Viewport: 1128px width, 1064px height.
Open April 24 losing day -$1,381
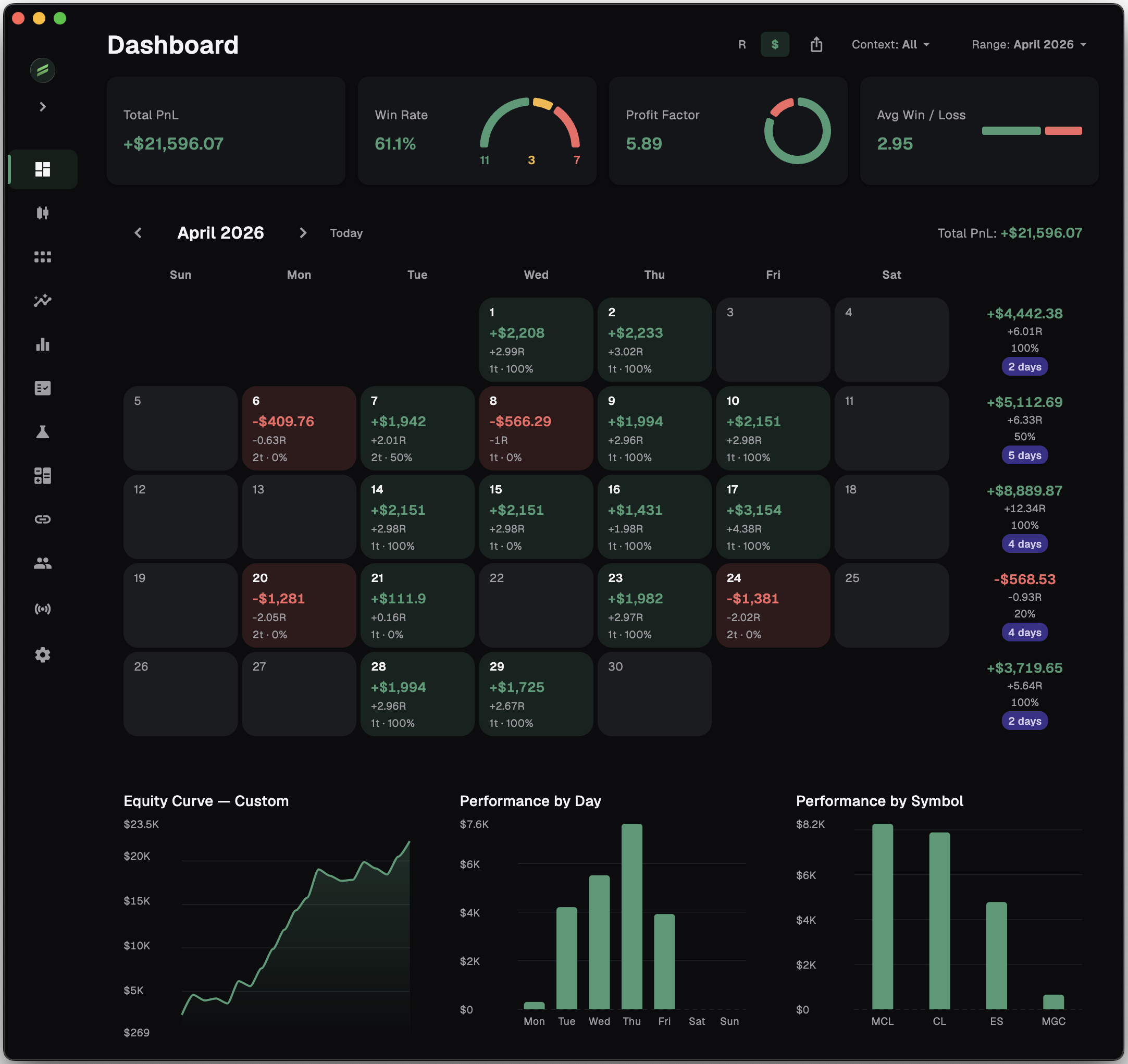tap(773, 605)
